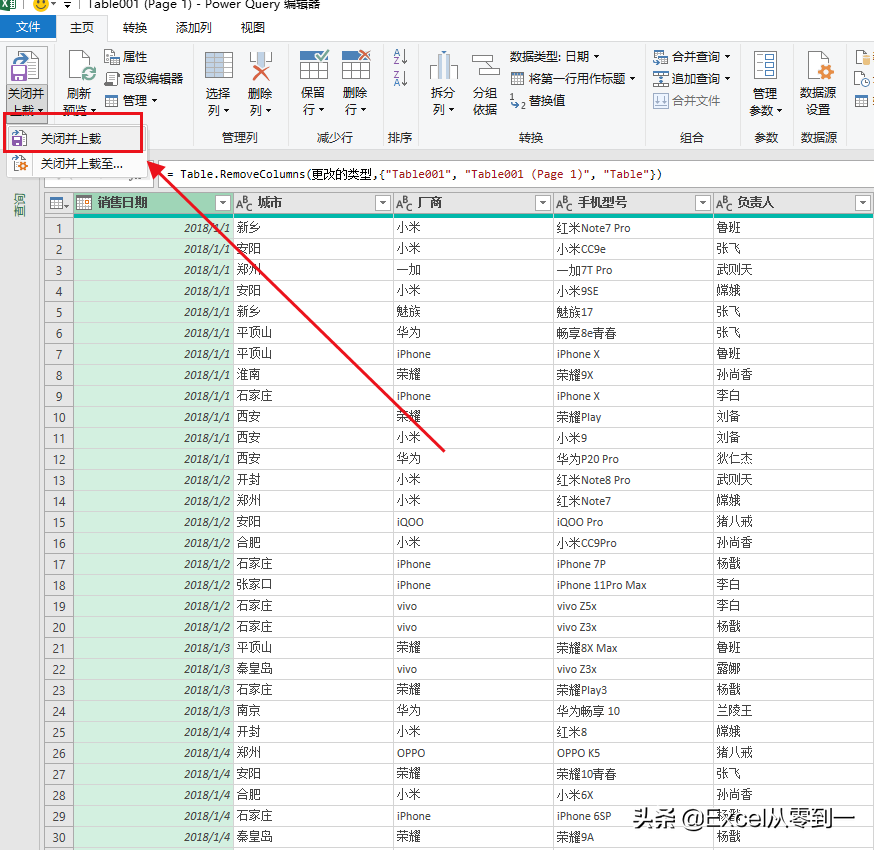Viewport: 874px width, 850px height.
Task: Click the smiley feedback icon in title bar
Action: 41,5
